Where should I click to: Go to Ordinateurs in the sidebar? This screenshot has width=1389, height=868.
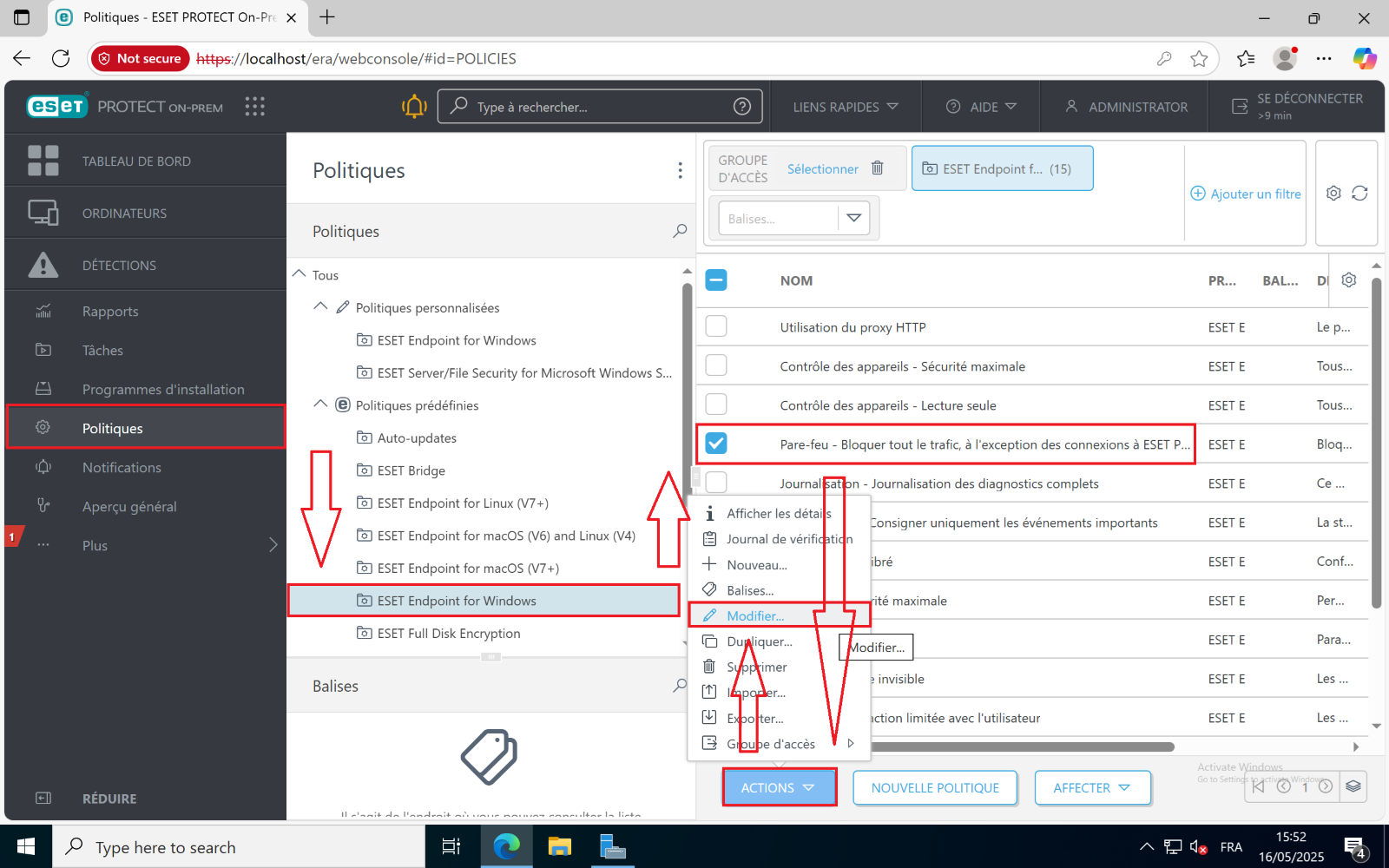(x=146, y=213)
